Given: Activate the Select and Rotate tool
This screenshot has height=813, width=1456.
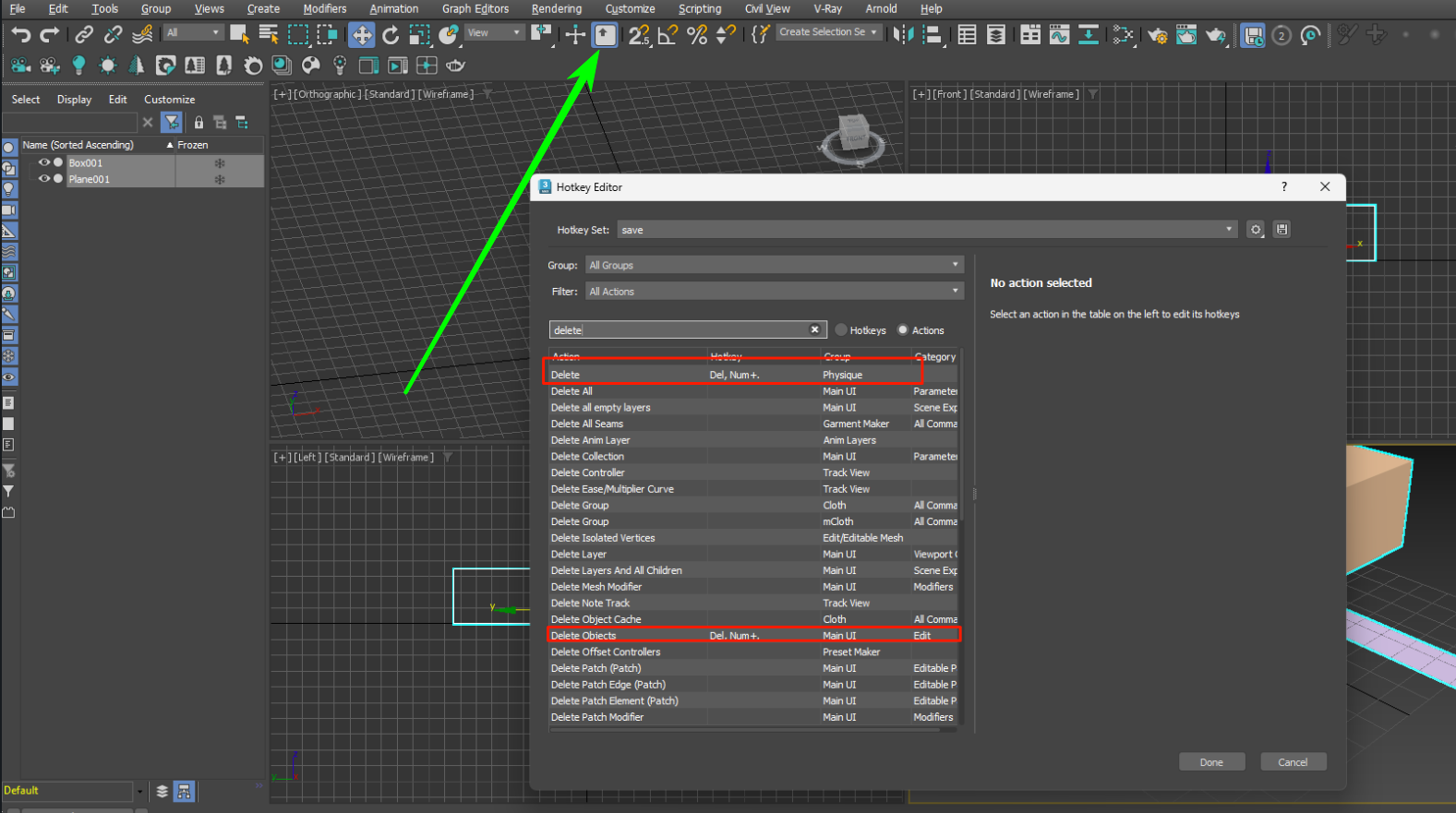Looking at the screenshot, I should (391, 35).
